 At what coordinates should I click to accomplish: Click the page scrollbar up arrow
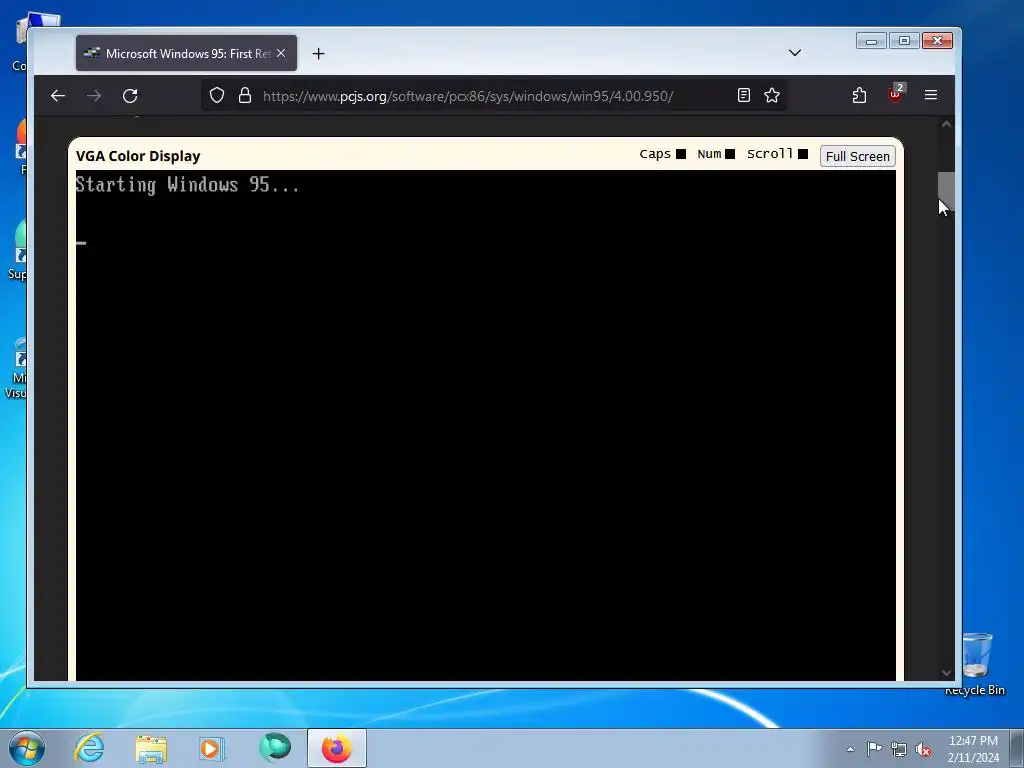(946, 124)
